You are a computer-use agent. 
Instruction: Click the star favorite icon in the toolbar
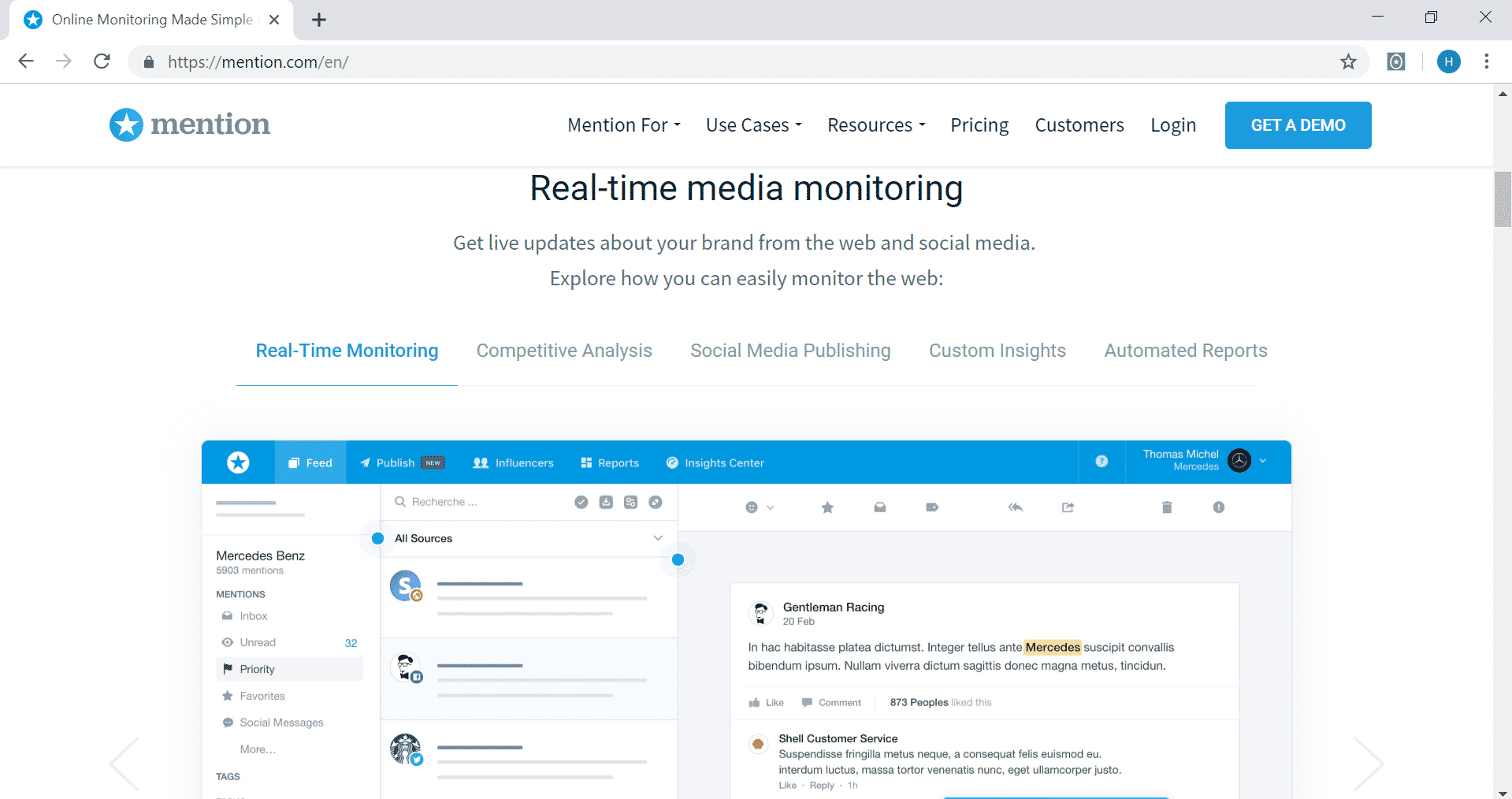827,507
